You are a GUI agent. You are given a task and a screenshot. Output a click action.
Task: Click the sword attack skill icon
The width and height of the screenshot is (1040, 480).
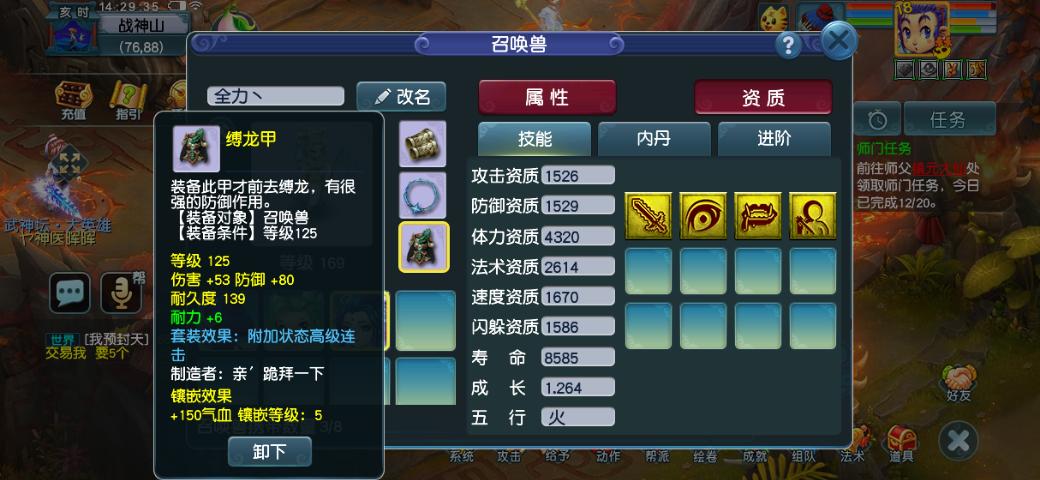tap(648, 215)
